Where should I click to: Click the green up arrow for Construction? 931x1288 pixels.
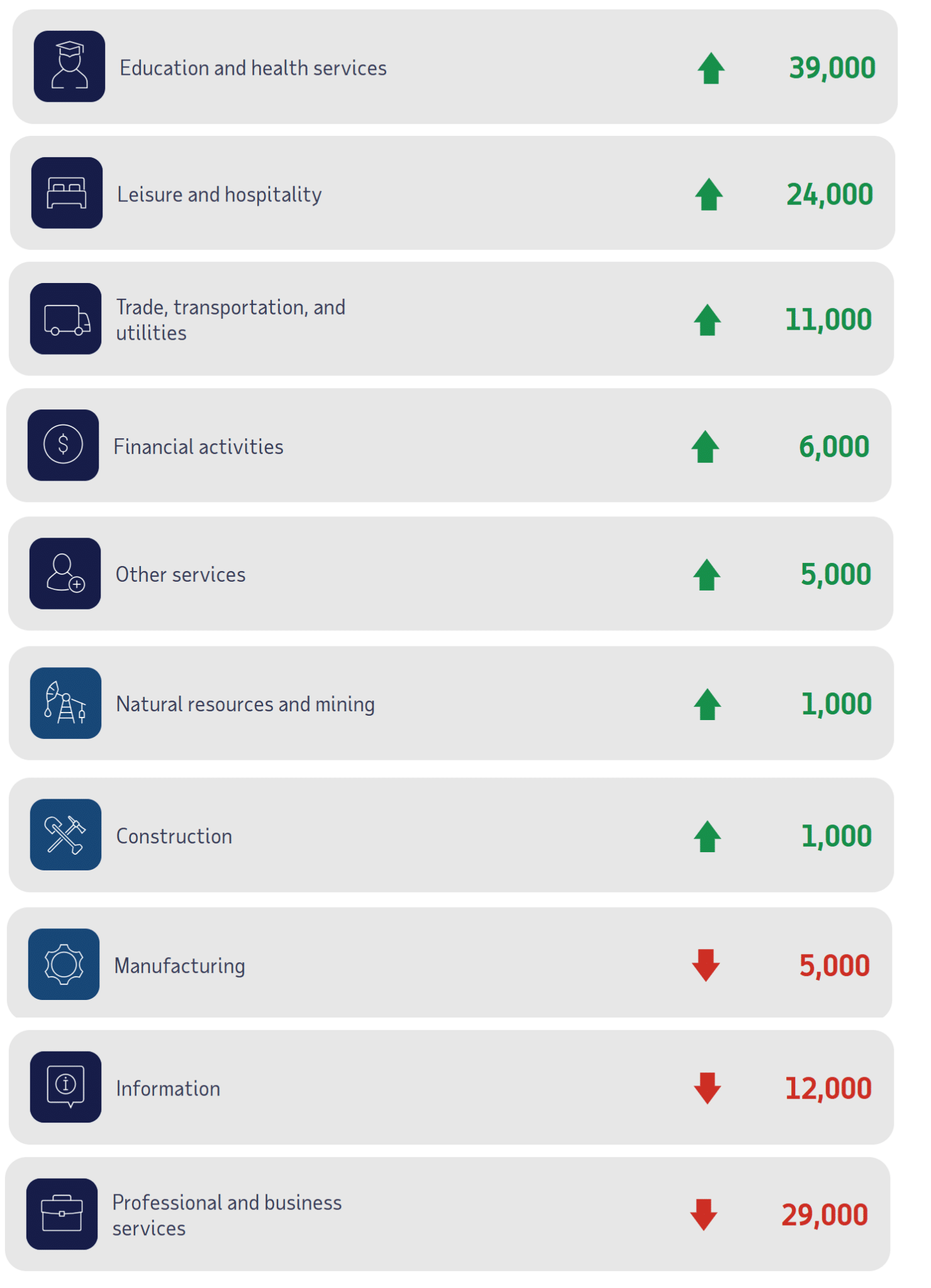click(707, 836)
